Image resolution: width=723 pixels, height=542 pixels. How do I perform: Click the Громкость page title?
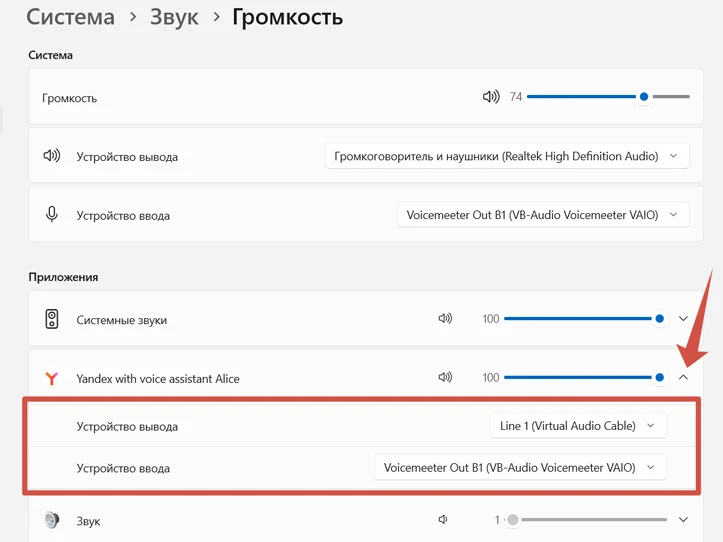tap(288, 18)
